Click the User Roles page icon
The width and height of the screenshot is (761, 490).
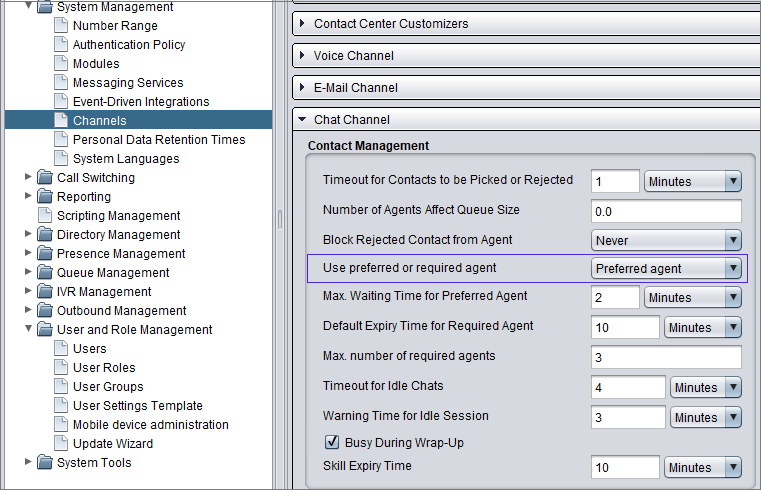[61, 367]
